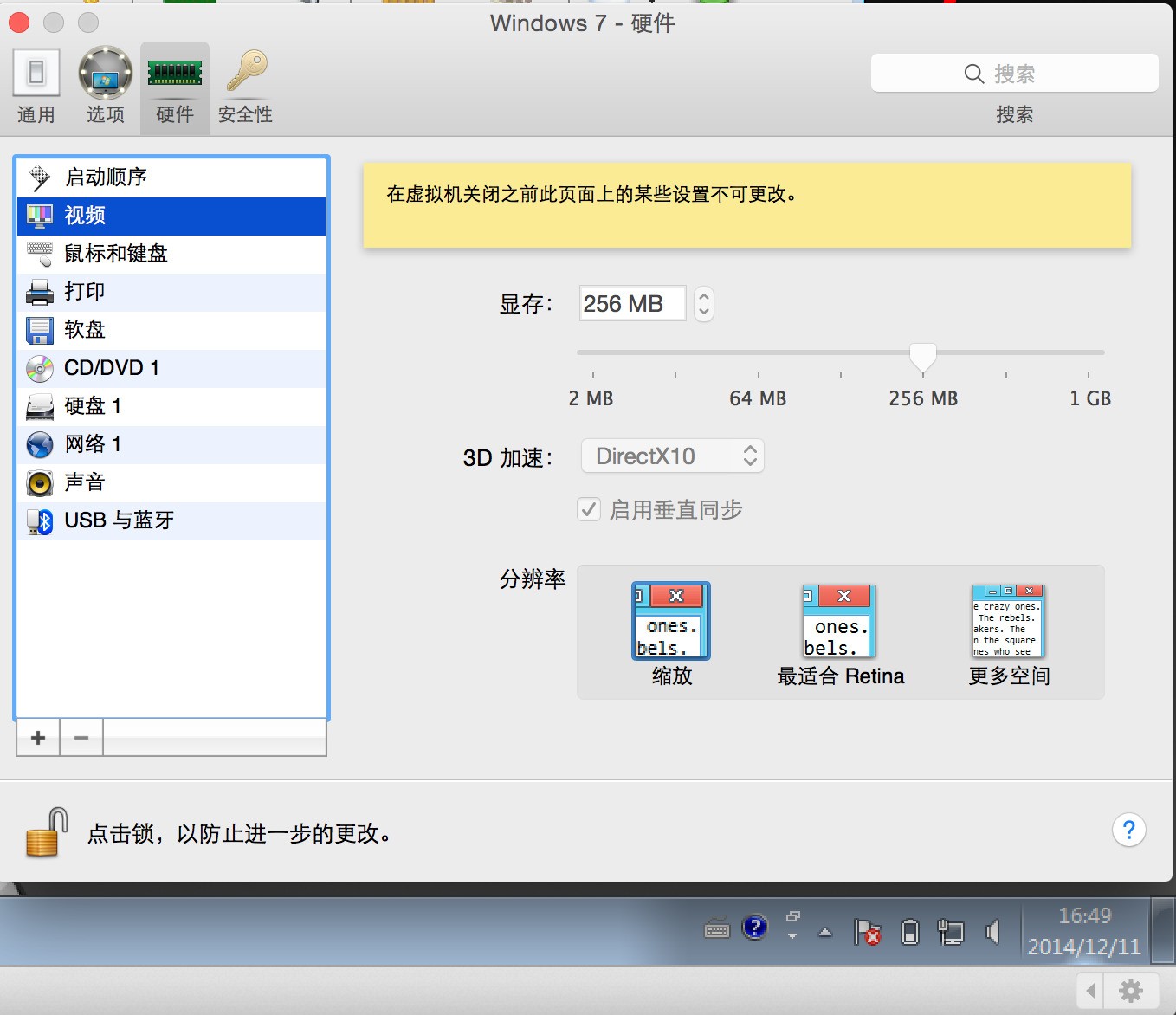The width and height of the screenshot is (1176, 1015).
Task: Select USB 与蓝牙 in the hardware list
Action: 171,520
